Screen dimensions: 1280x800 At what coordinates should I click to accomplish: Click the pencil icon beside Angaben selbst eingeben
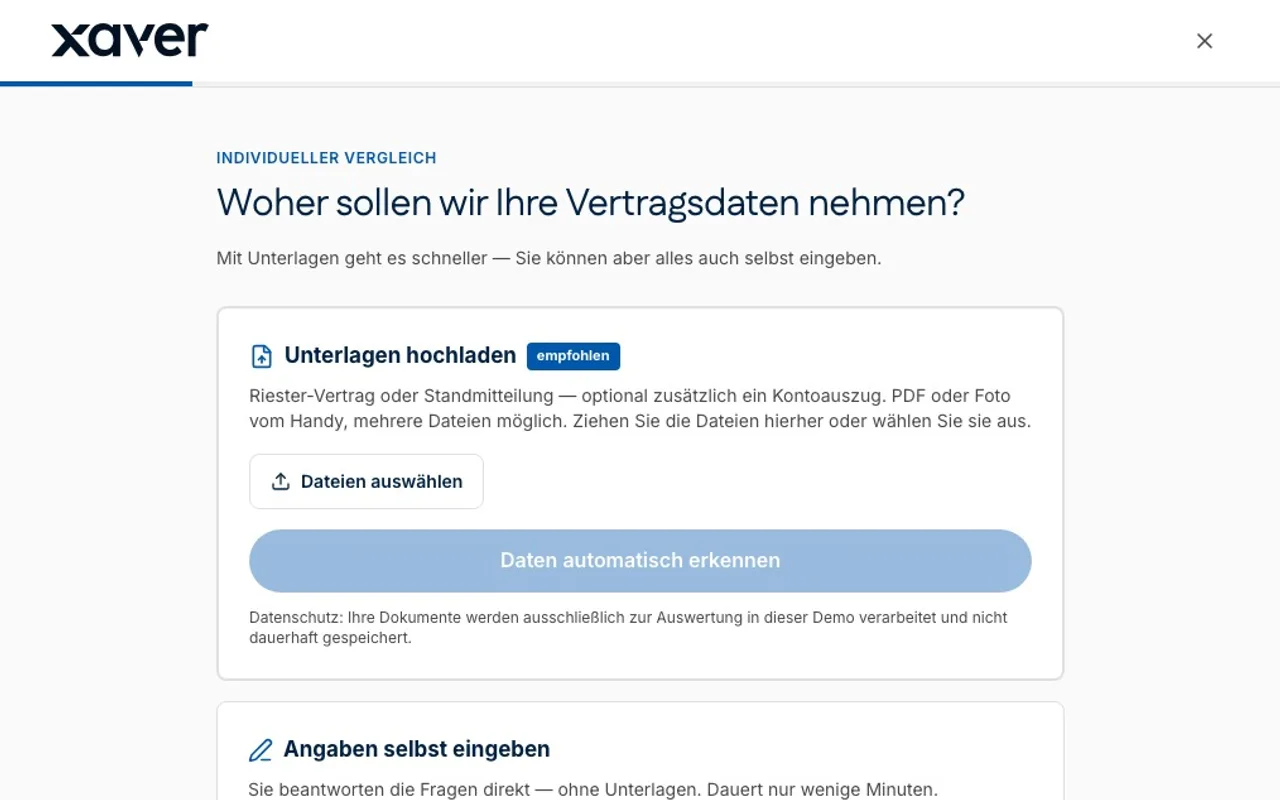[x=260, y=750]
